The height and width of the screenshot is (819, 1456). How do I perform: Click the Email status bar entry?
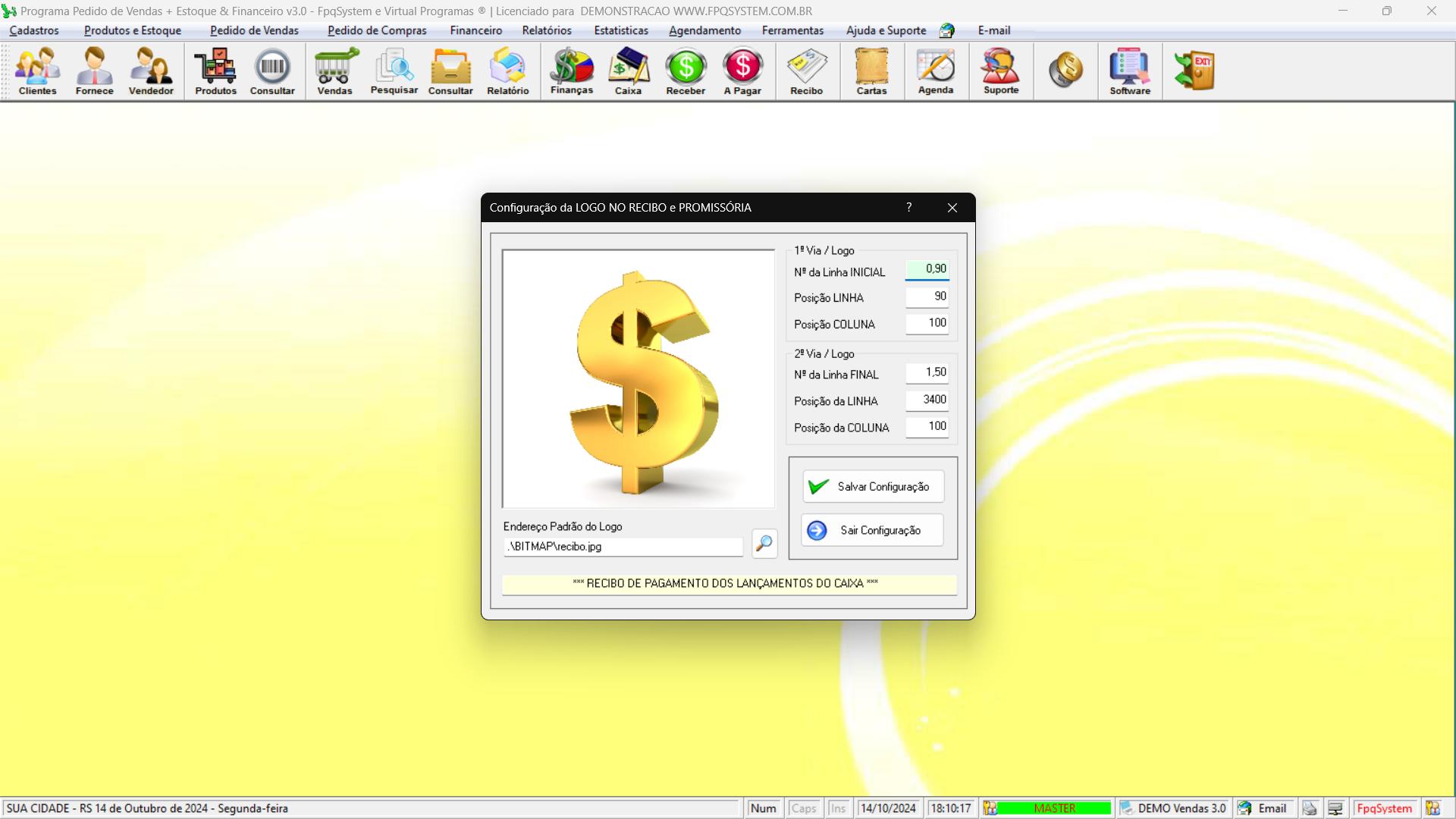[x=1263, y=808]
